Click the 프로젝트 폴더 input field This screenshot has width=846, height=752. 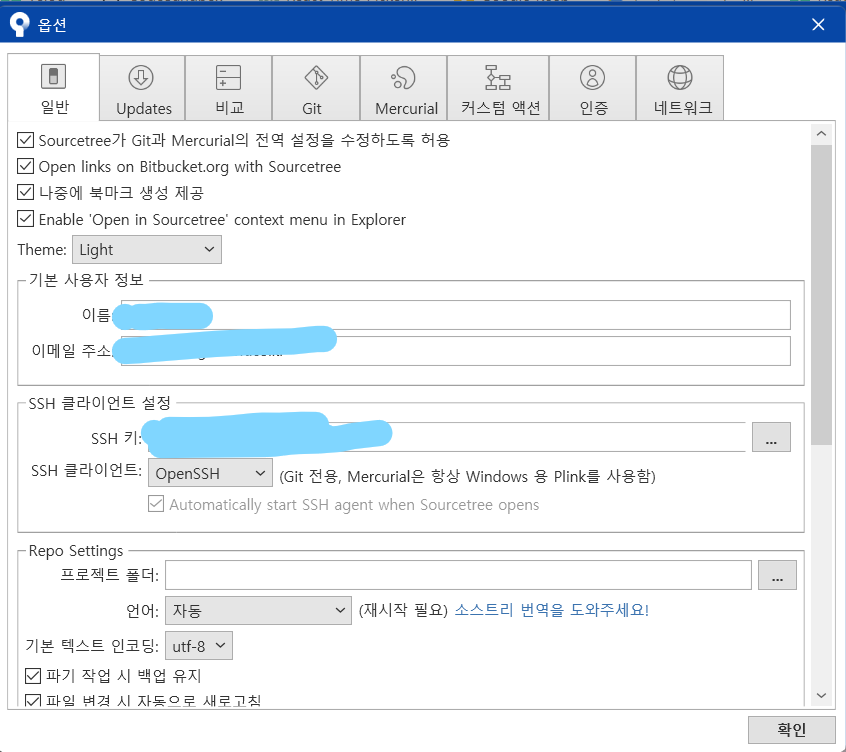458,575
